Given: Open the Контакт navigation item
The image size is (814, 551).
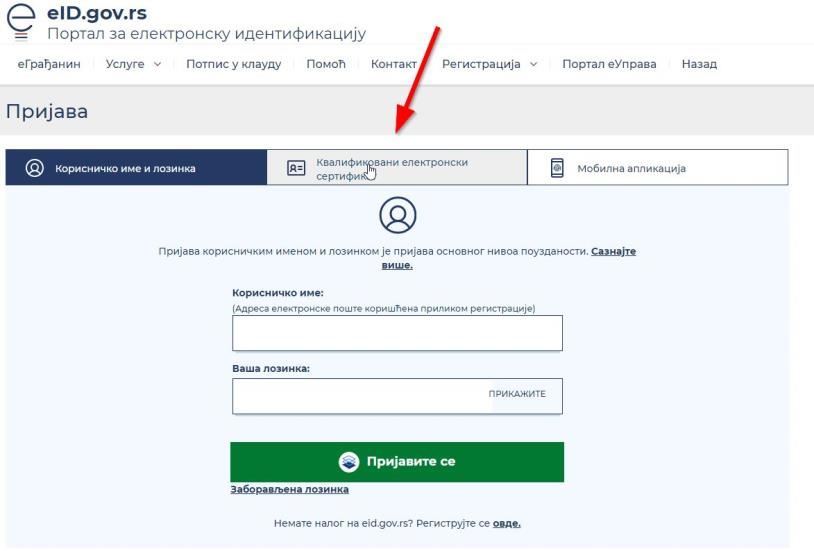Looking at the screenshot, I should [394, 64].
